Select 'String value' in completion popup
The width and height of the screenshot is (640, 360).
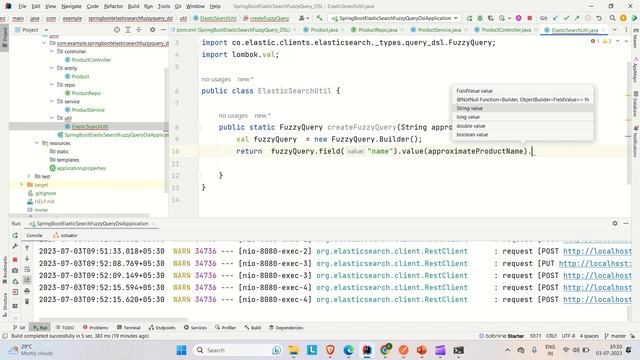[523, 108]
